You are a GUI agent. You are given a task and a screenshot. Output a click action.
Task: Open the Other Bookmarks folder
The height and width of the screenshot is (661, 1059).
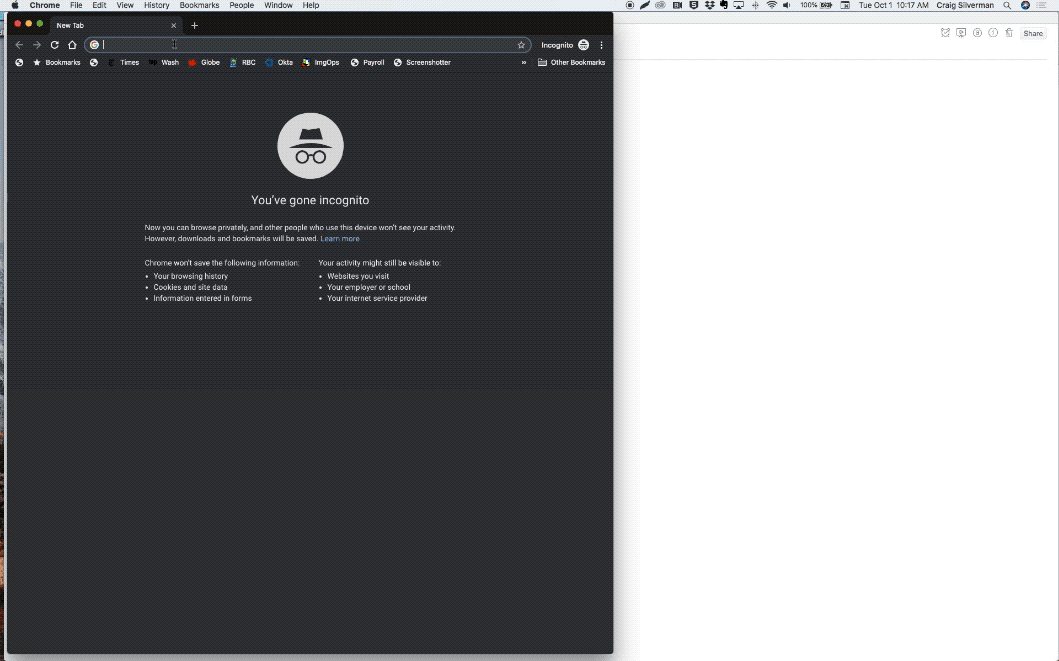click(x=571, y=63)
